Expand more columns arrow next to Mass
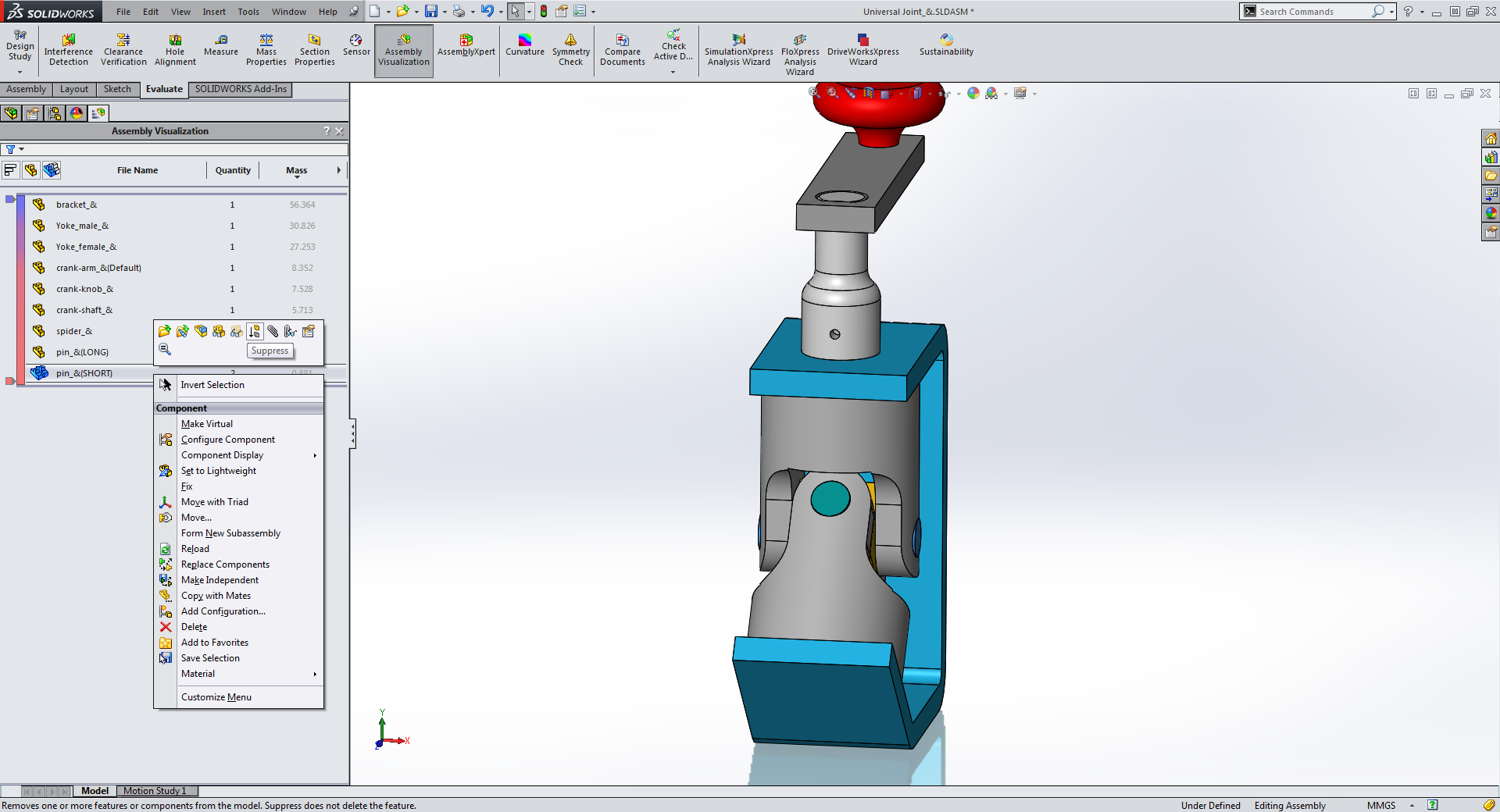Screen dimensions: 1500x812 [339, 170]
